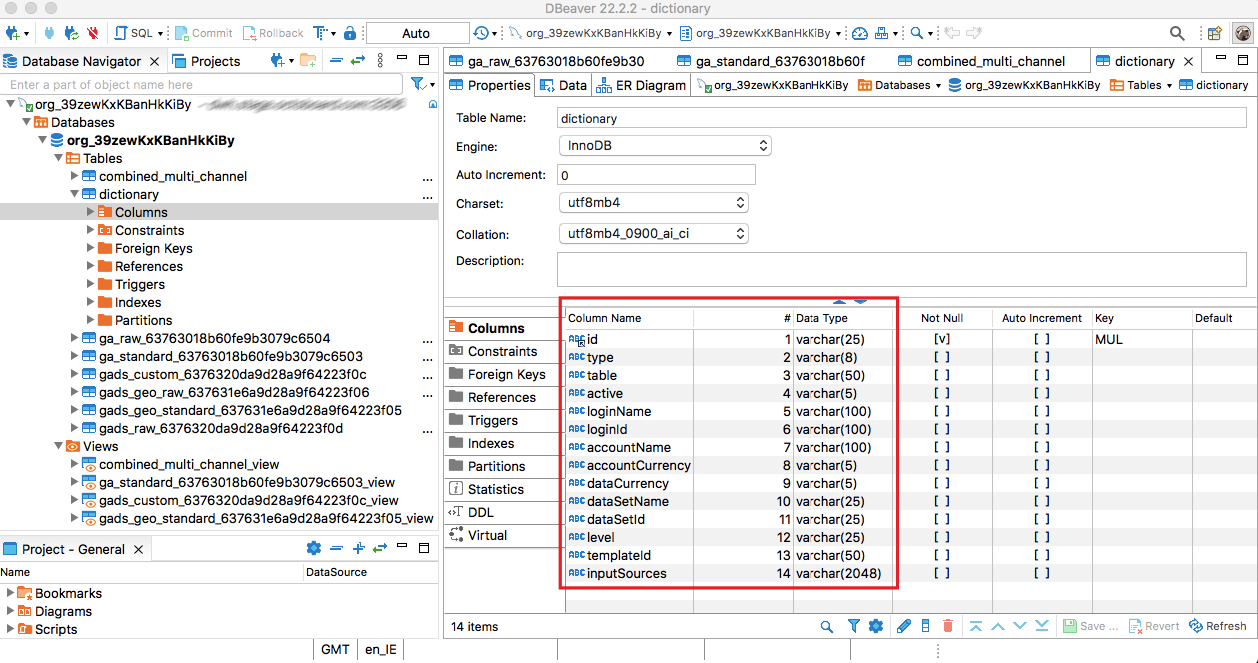Collapse the dictionary table tree node
Image resolution: width=1258 pixels, height=663 pixels.
75,194
